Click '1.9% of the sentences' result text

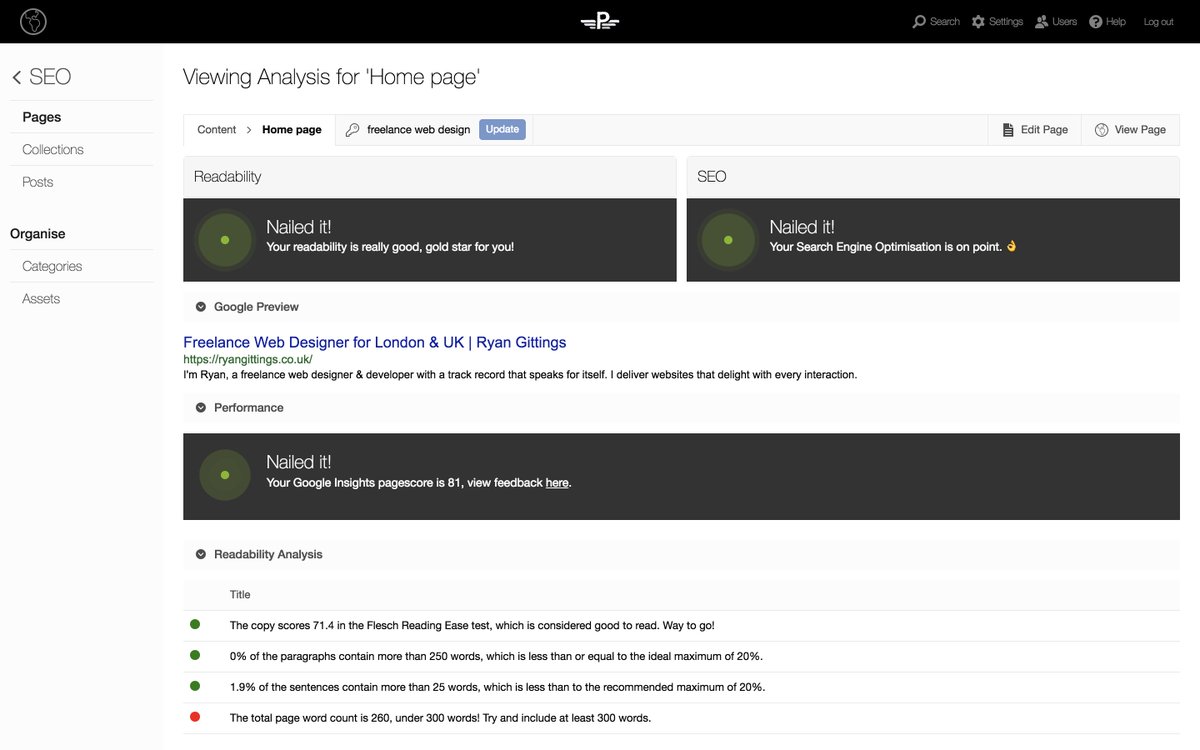pos(498,687)
